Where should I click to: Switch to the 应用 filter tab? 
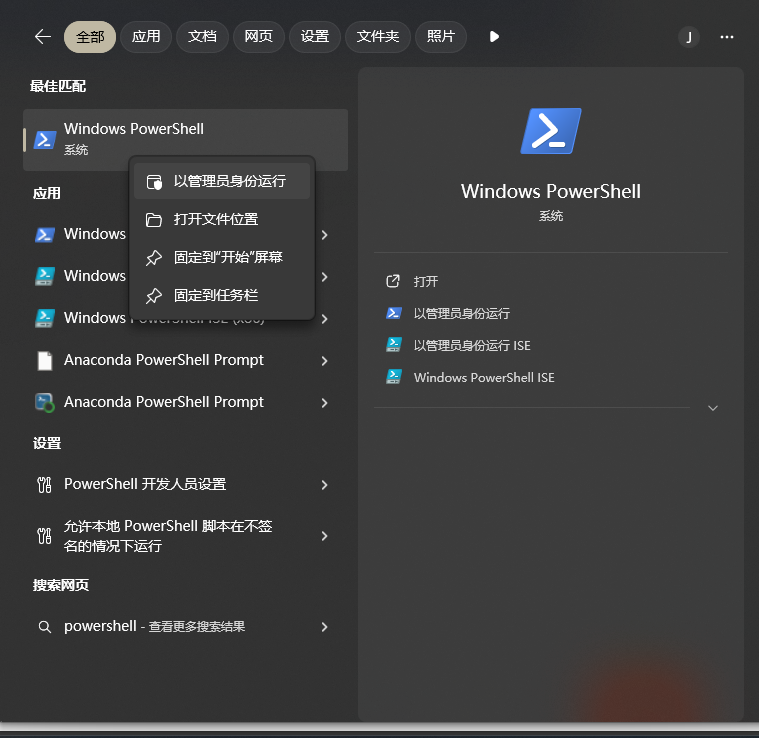[146, 37]
